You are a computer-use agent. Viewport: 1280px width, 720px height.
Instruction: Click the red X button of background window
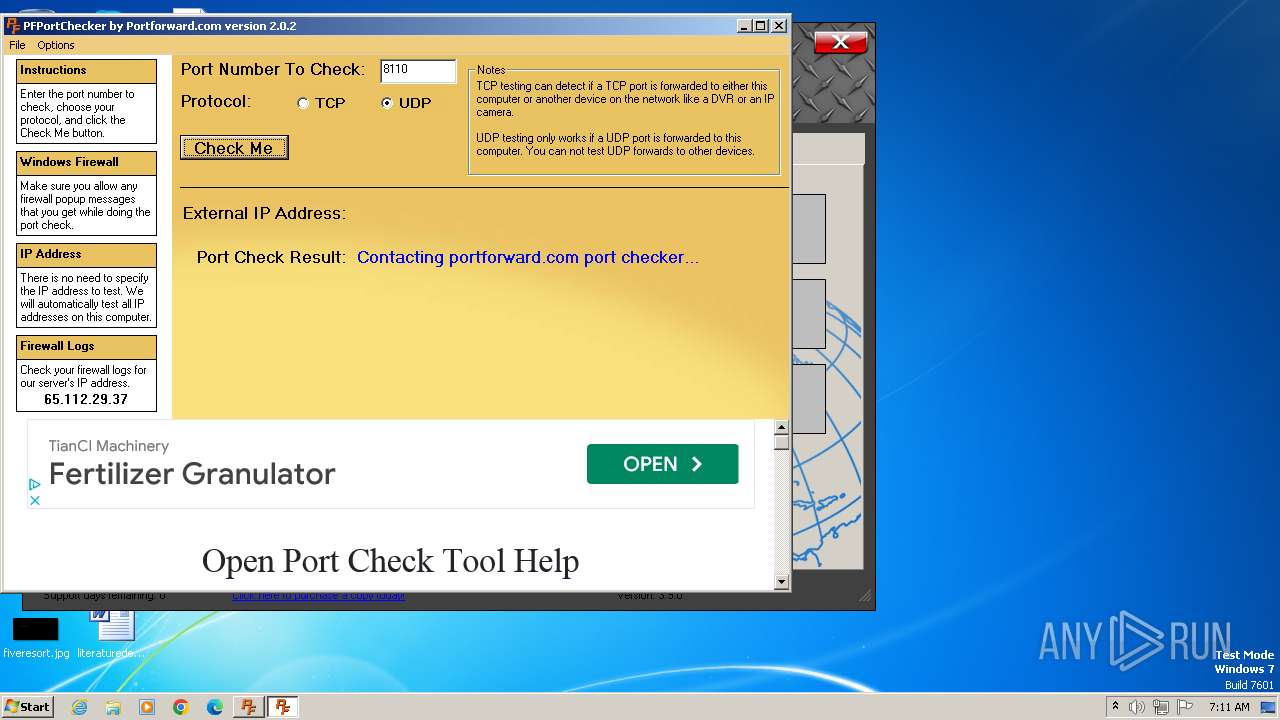840,42
